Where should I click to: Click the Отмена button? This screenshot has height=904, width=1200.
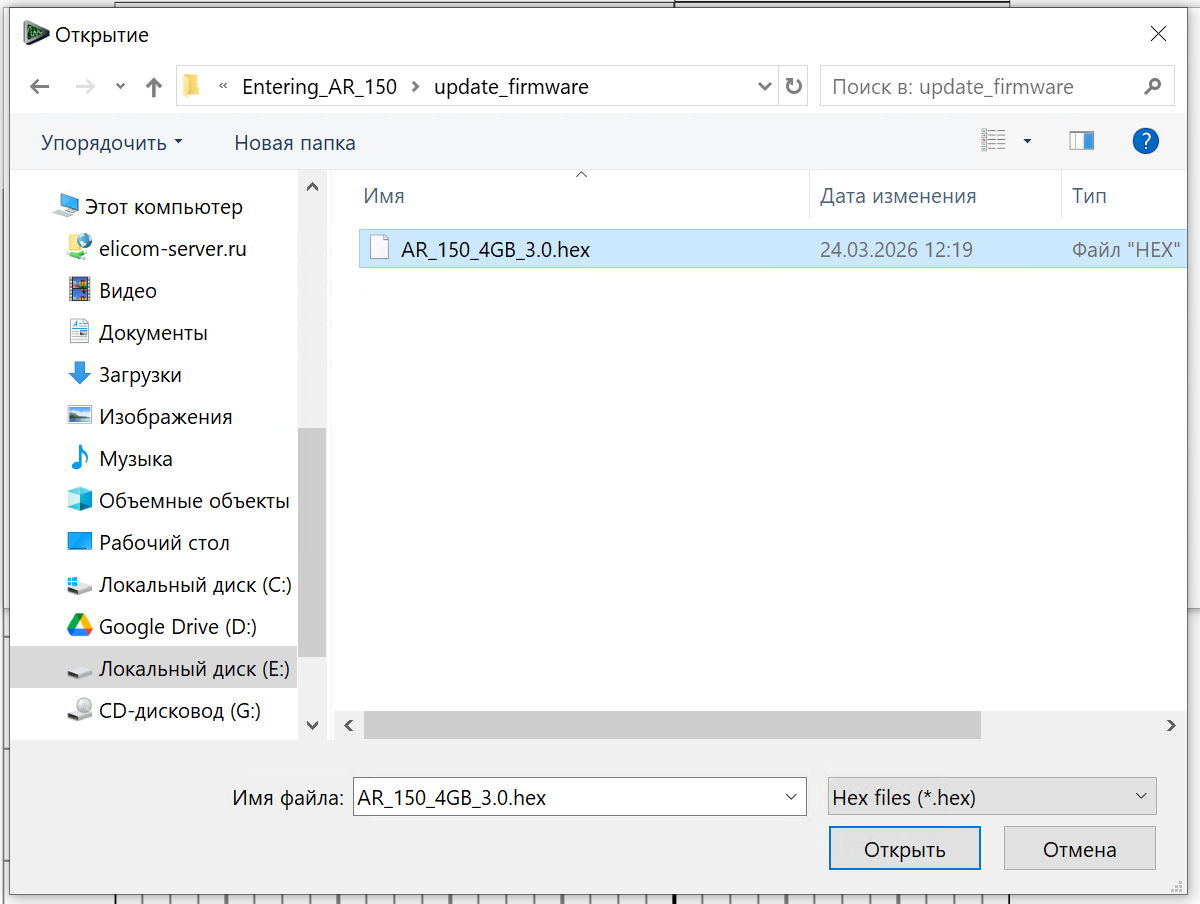pos(1080,849)
